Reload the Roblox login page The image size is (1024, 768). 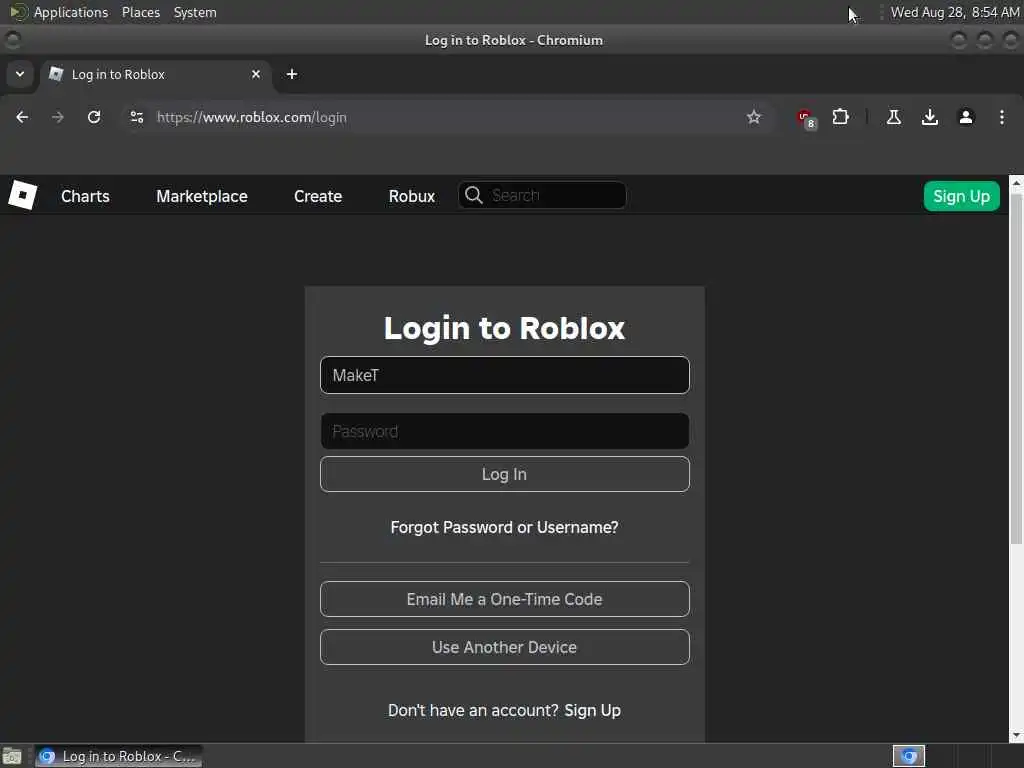click(x=94, y=117)
